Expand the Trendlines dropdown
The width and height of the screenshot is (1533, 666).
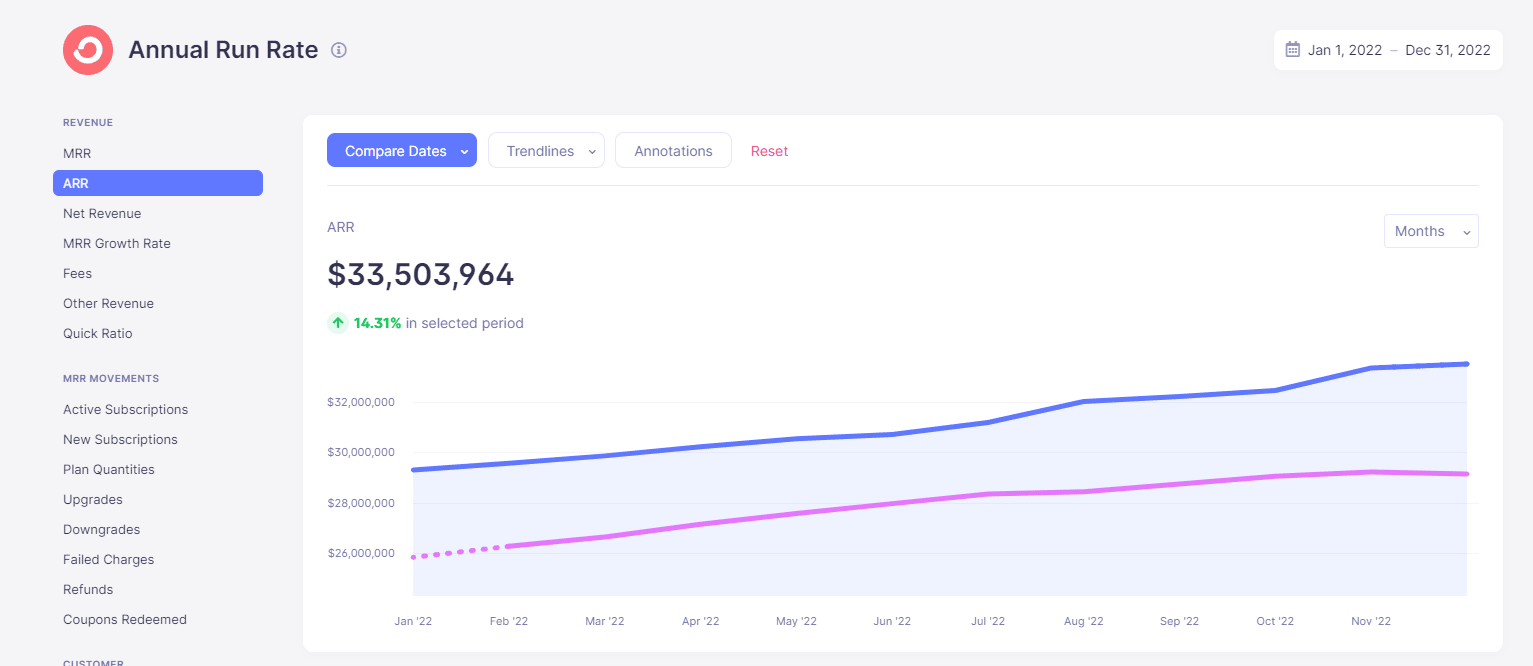pos(546,151)
